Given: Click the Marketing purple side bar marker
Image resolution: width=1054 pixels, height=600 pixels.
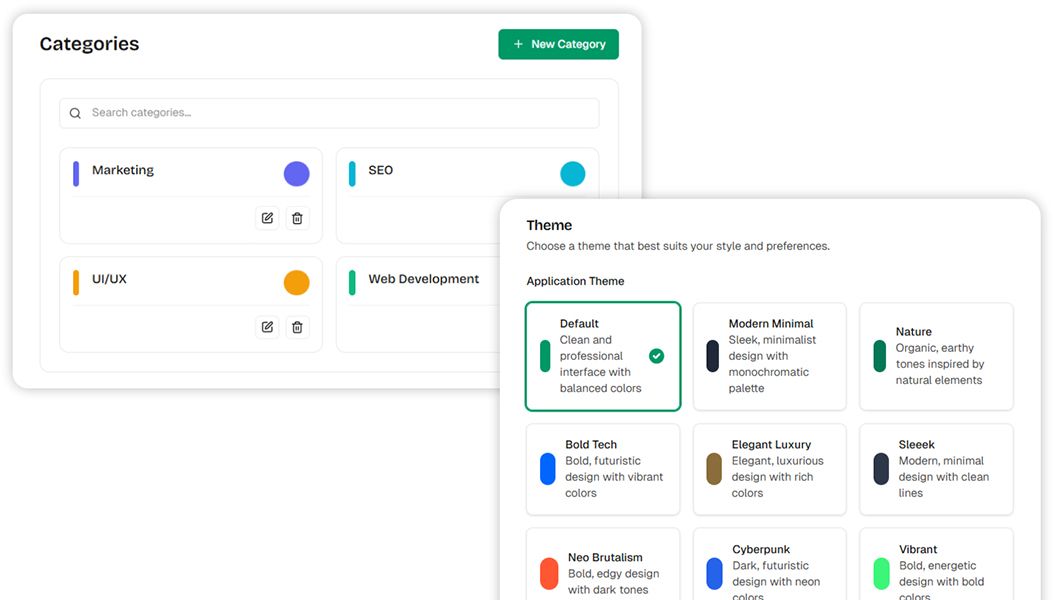Looking at the screenshot, I should click(76, 173).
